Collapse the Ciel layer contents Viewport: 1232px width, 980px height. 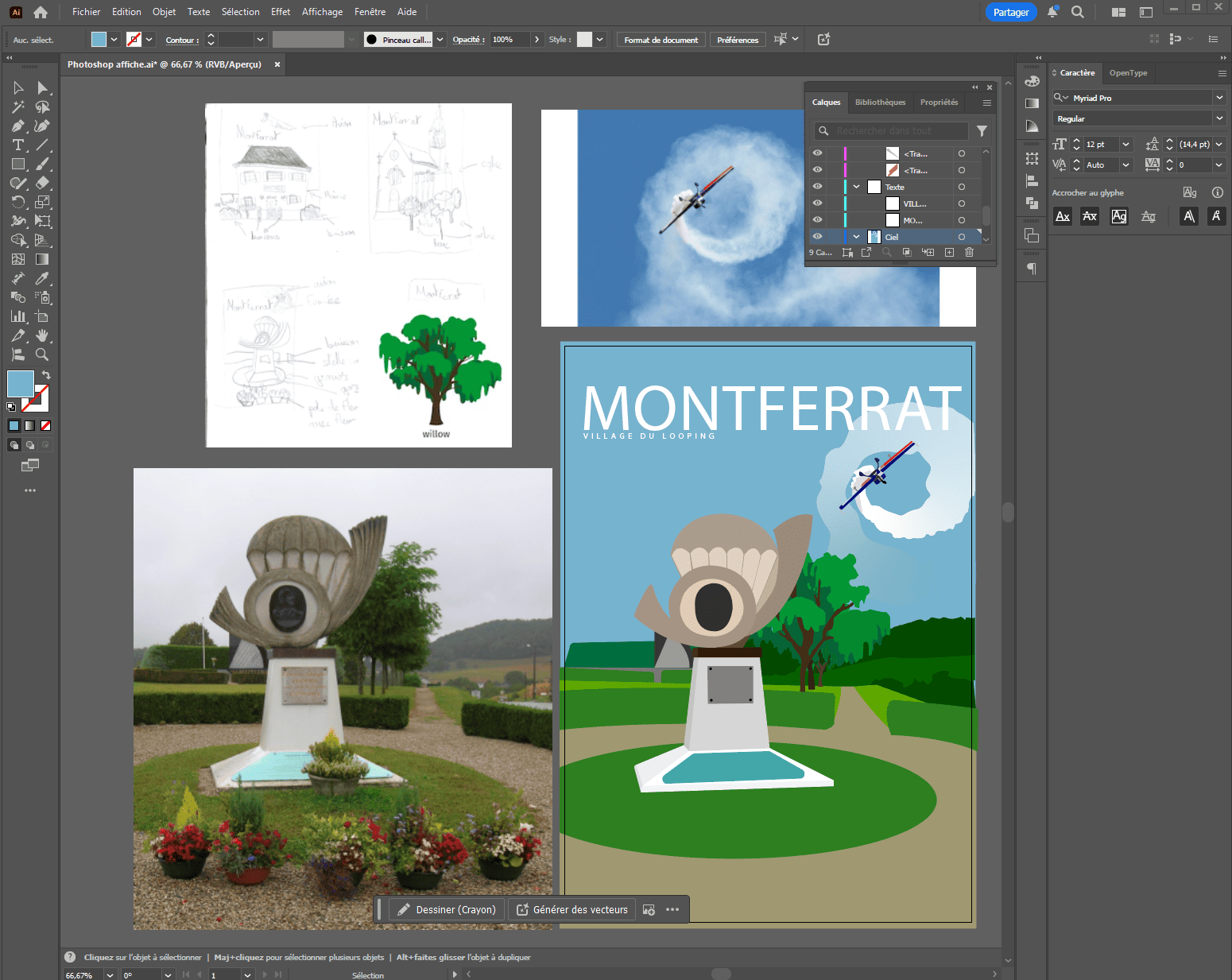(x=856, y=236)
